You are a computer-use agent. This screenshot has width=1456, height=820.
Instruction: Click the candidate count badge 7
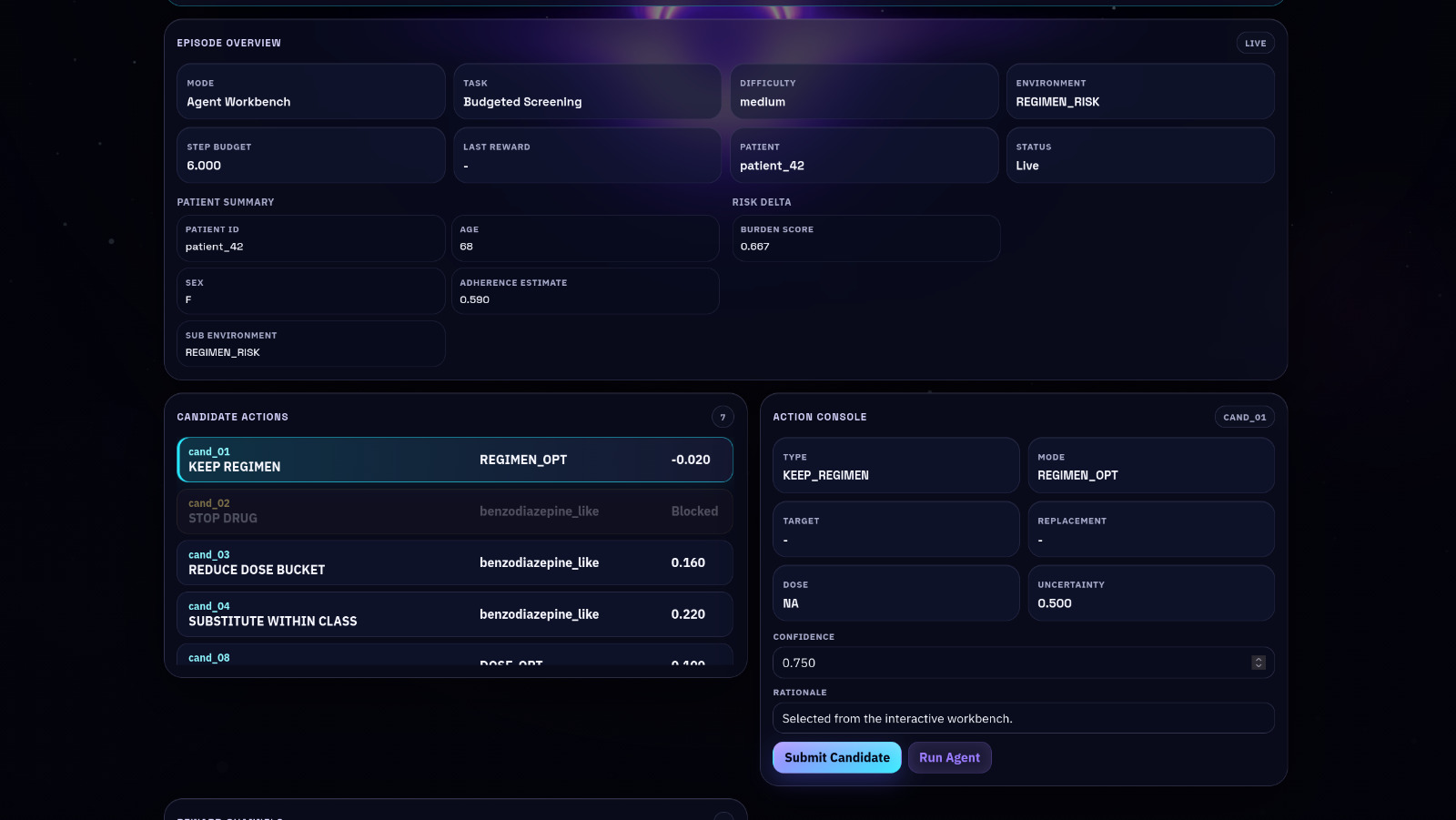723,417
